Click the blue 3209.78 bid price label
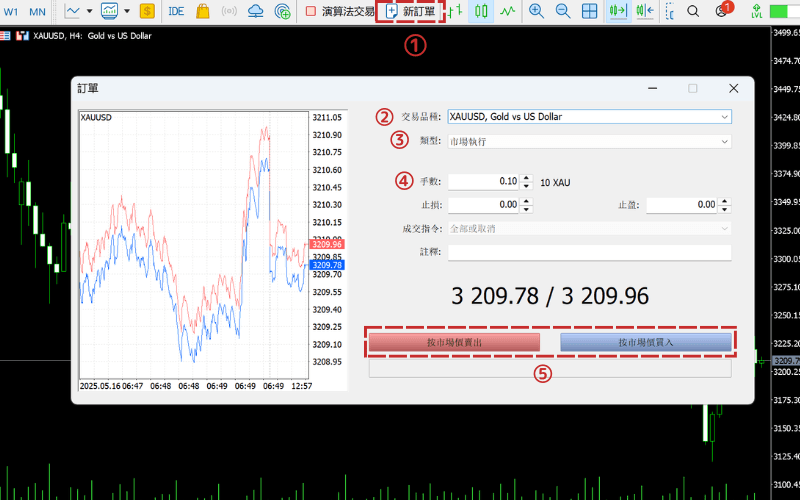The image size is (800, 500). (x=327, y=265)
